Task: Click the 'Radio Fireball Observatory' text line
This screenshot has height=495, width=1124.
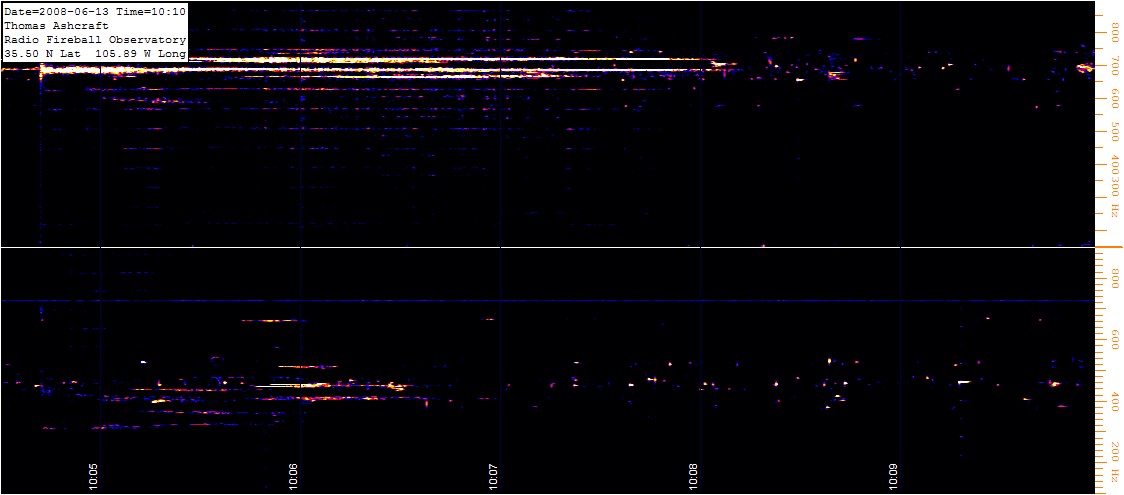Action: [95, 39]
